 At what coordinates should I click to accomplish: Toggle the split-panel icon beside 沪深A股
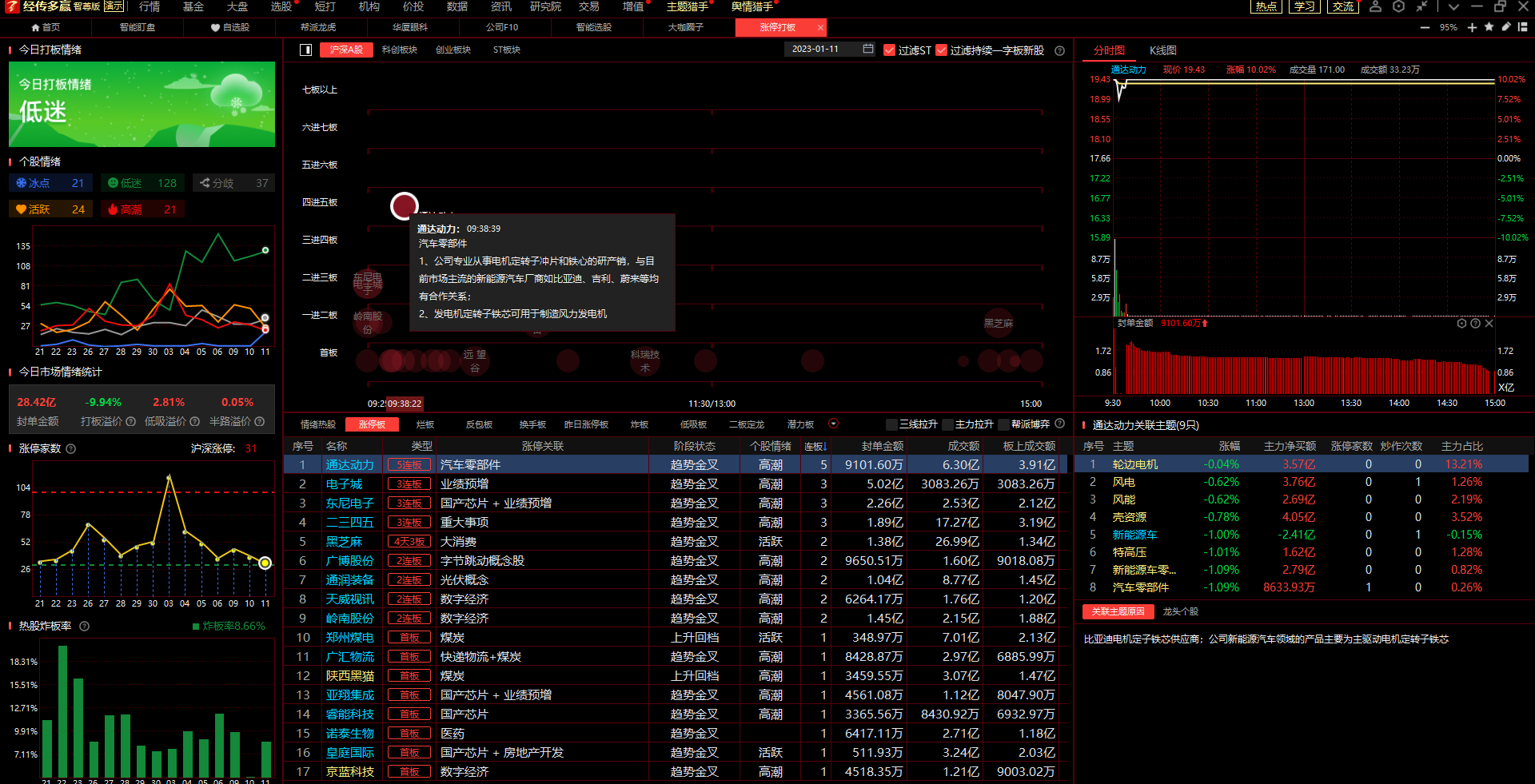point(305,50)
